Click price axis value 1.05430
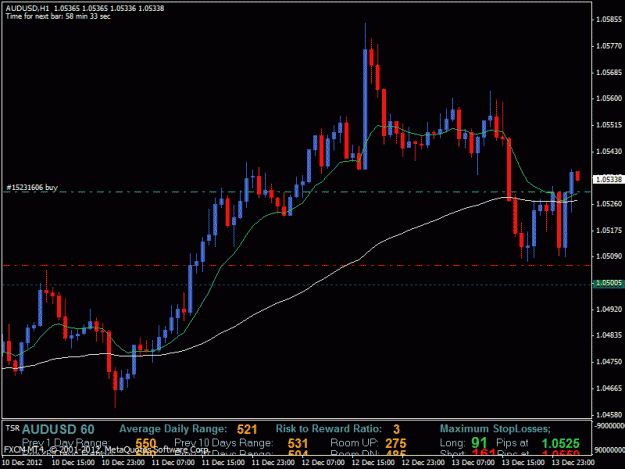 click(x=609, y=151)
